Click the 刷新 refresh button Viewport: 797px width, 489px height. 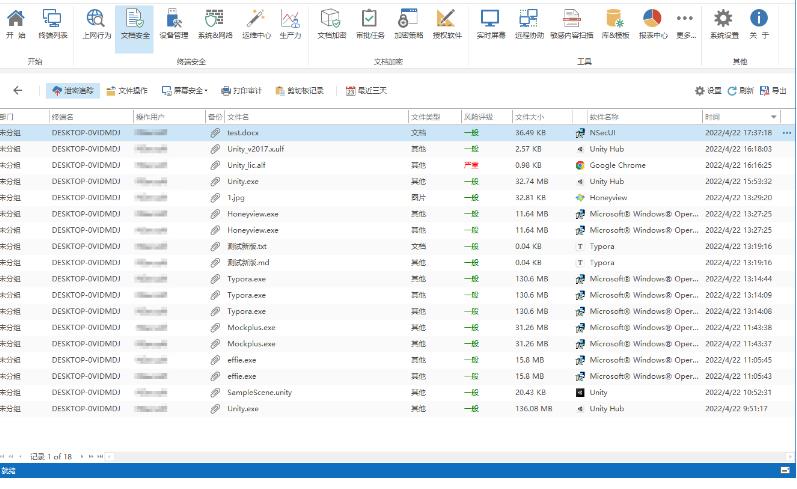click(740, 90)
